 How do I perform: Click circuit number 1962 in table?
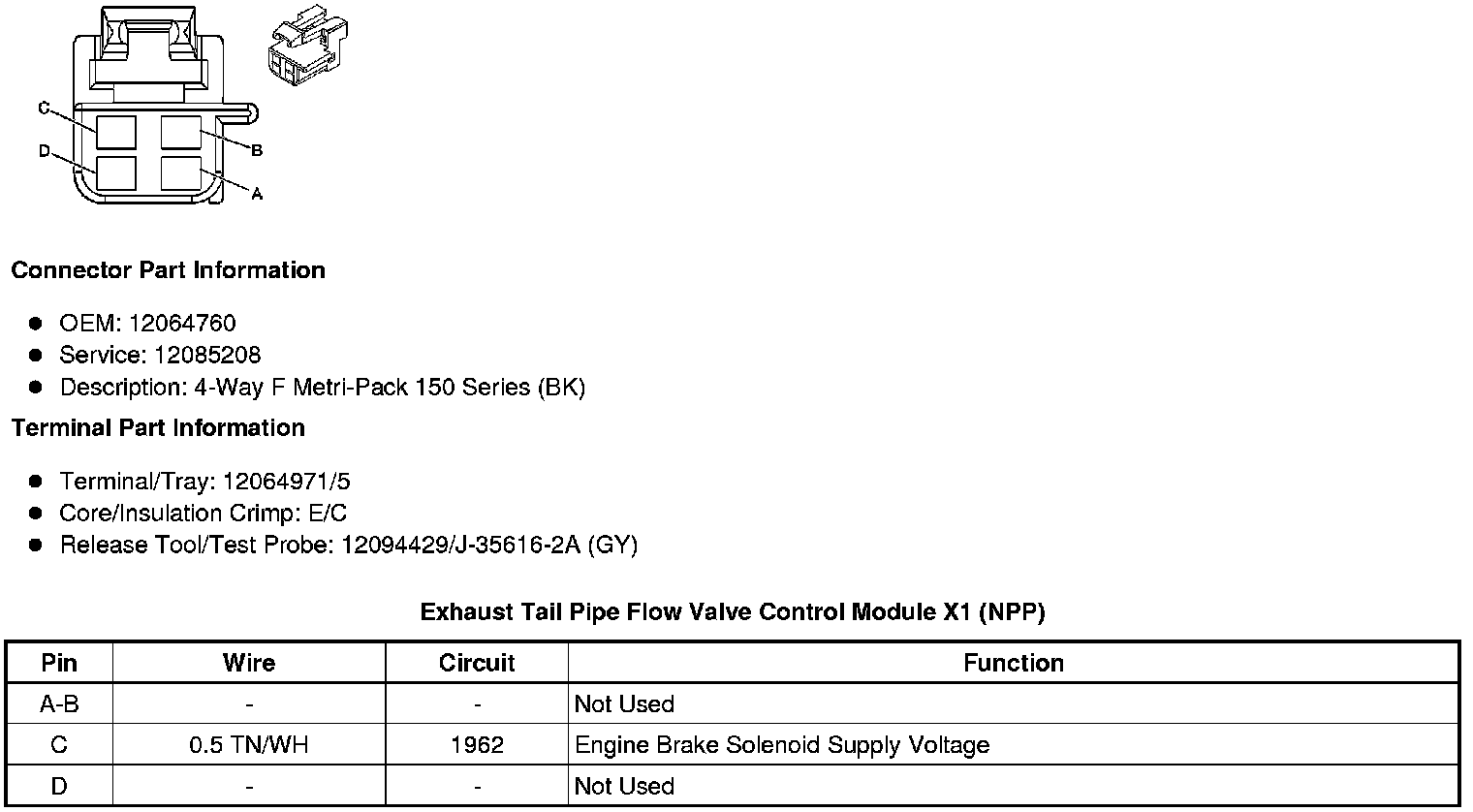(477, 745)
